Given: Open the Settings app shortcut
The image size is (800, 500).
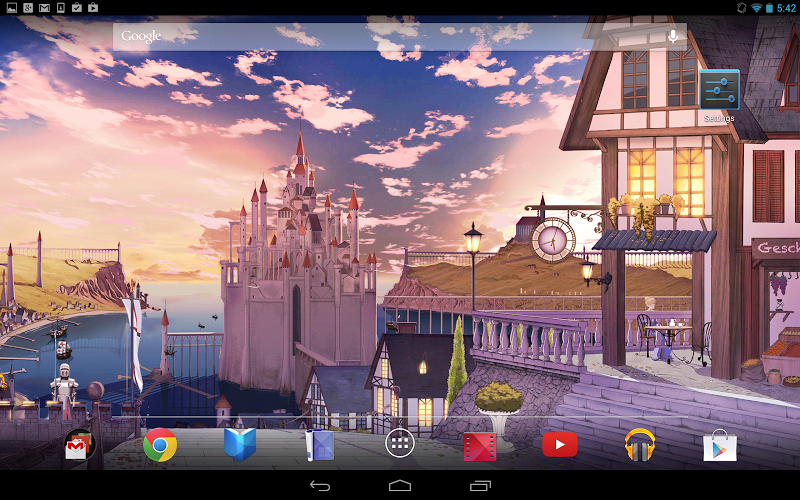Looking at the screenshot, I should point(719,95).
